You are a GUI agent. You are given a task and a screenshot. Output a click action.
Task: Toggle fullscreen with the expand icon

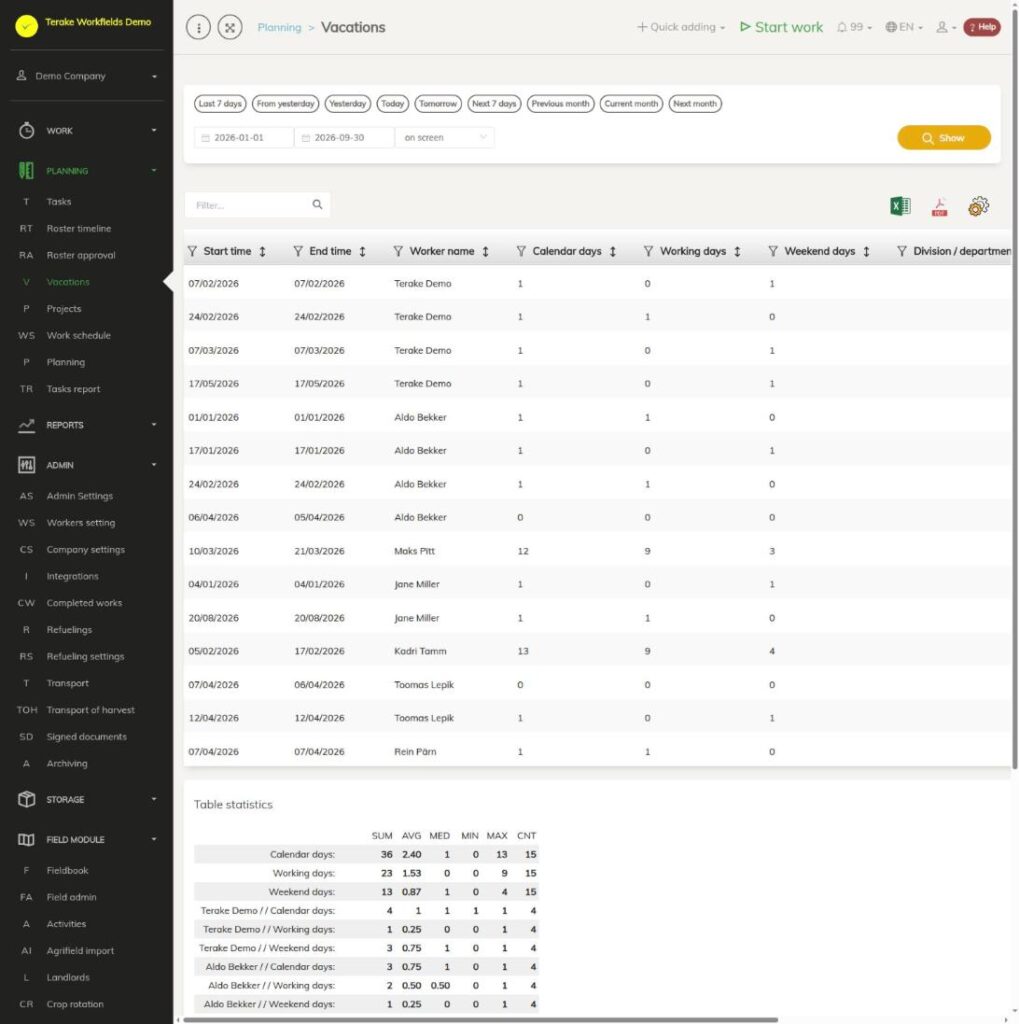point(230,27)
